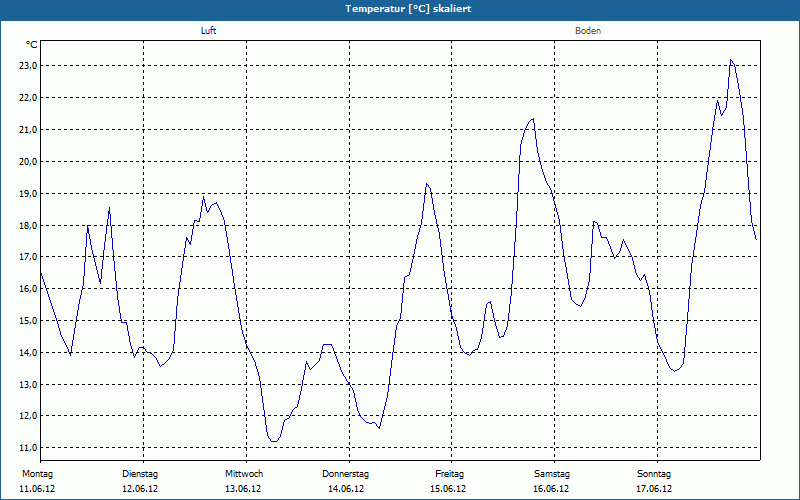The height and width of the screenshot is (500, 800).
Task: Click the date 13.06.12
Action: click(x=243, y=489)
